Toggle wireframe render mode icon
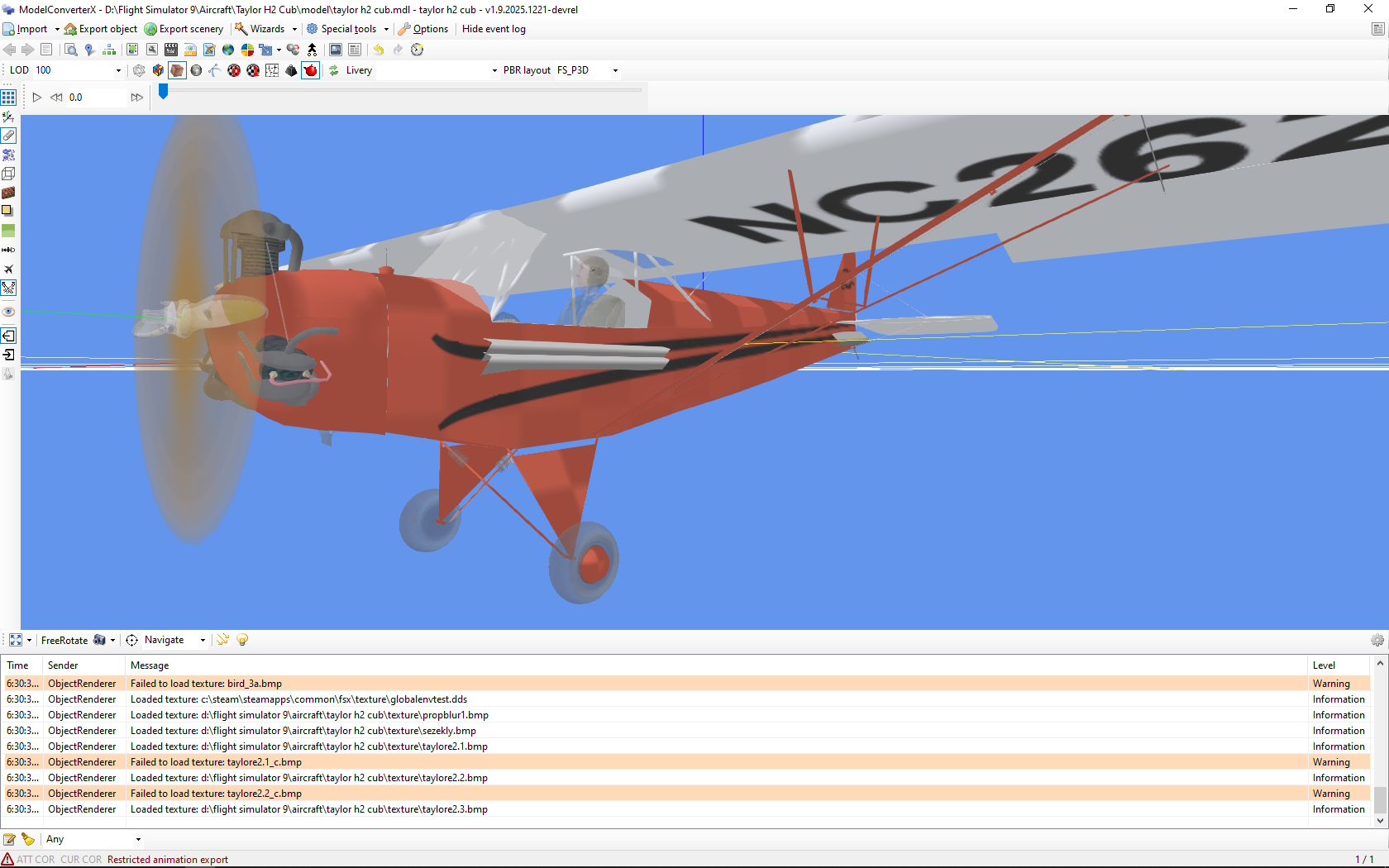1389x868 pixels. 139,70
